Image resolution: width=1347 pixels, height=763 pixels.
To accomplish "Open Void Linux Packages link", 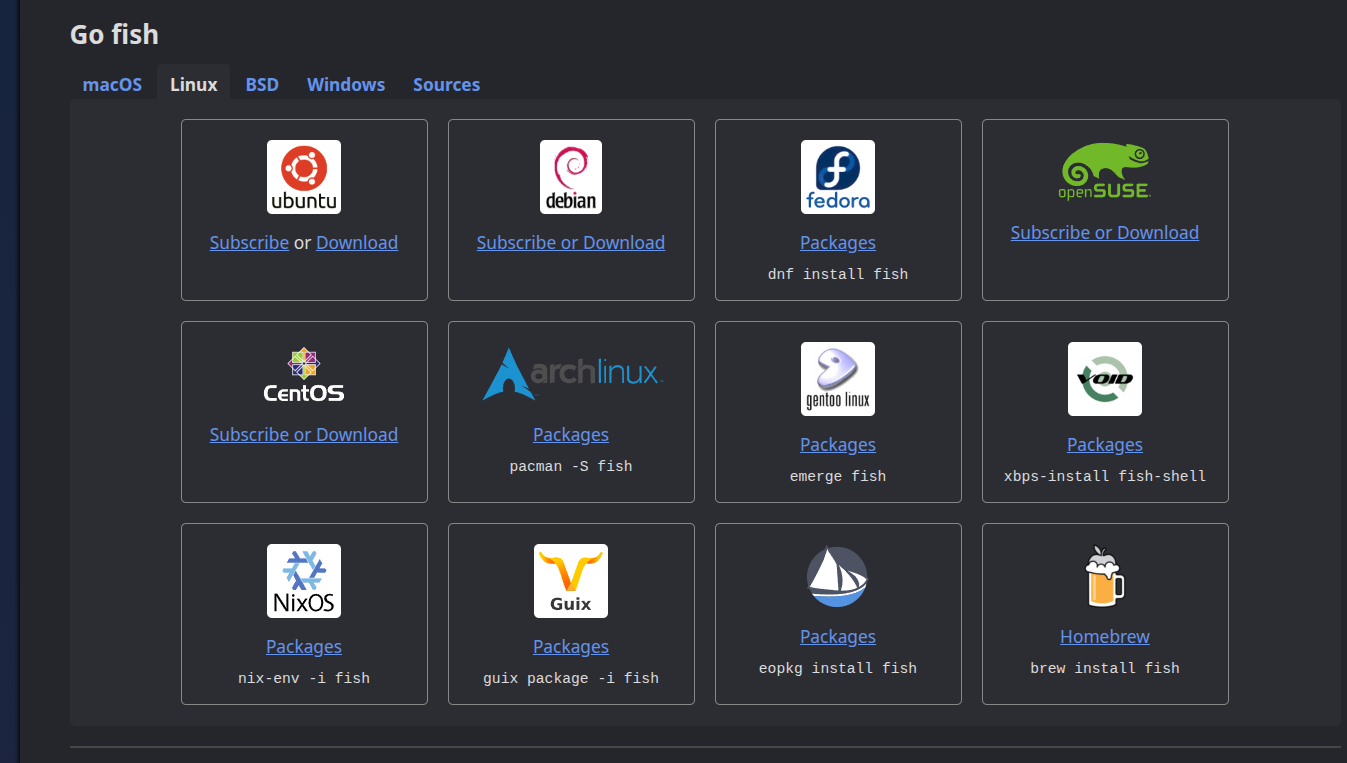I will pyautogui.click(x=1105, y=445).
